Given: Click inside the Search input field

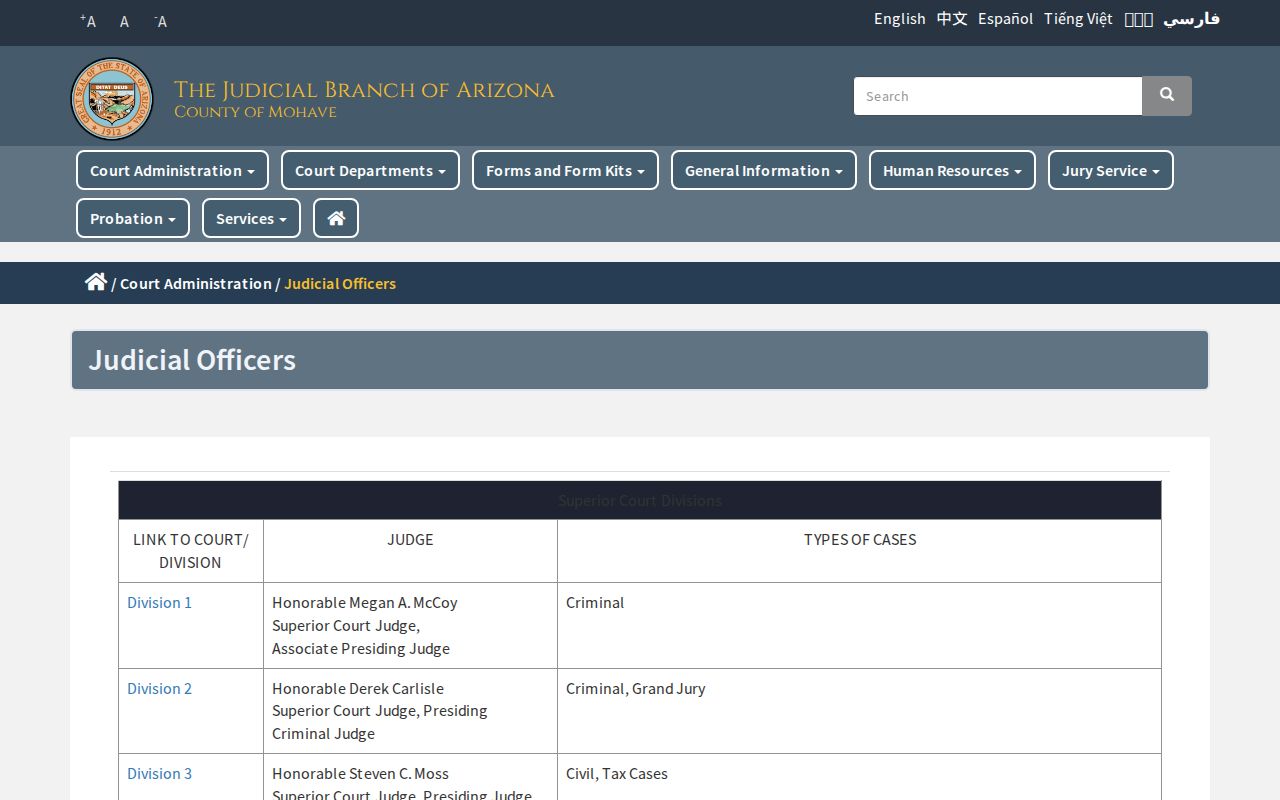Looking at the screenshot, I should click(x=998, y=96).
